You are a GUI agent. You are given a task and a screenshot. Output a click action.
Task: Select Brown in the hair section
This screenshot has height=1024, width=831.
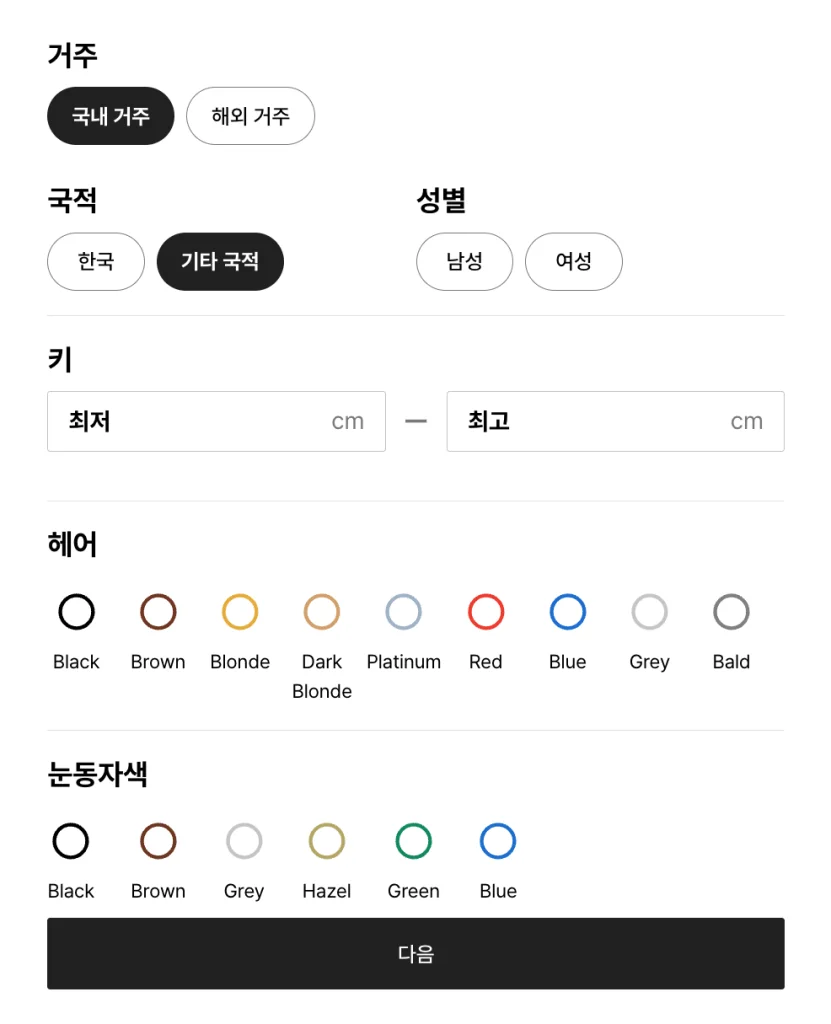(x=157, y=611)
